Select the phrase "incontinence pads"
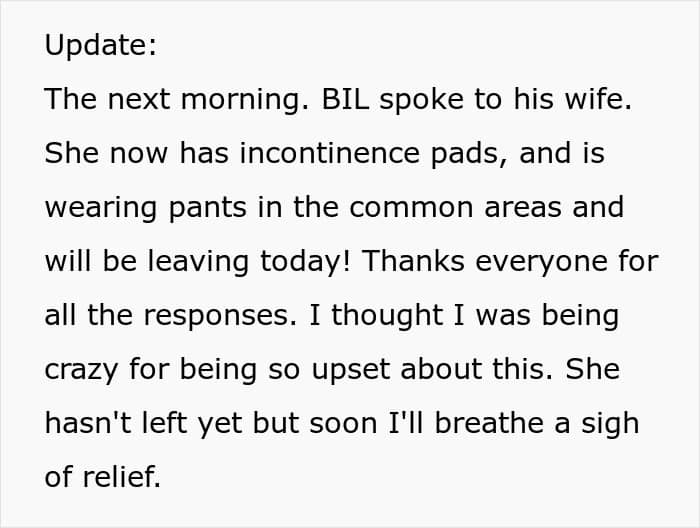Image resolution: width=700 pixels, height=528 pixels. (x=373, y=154)
